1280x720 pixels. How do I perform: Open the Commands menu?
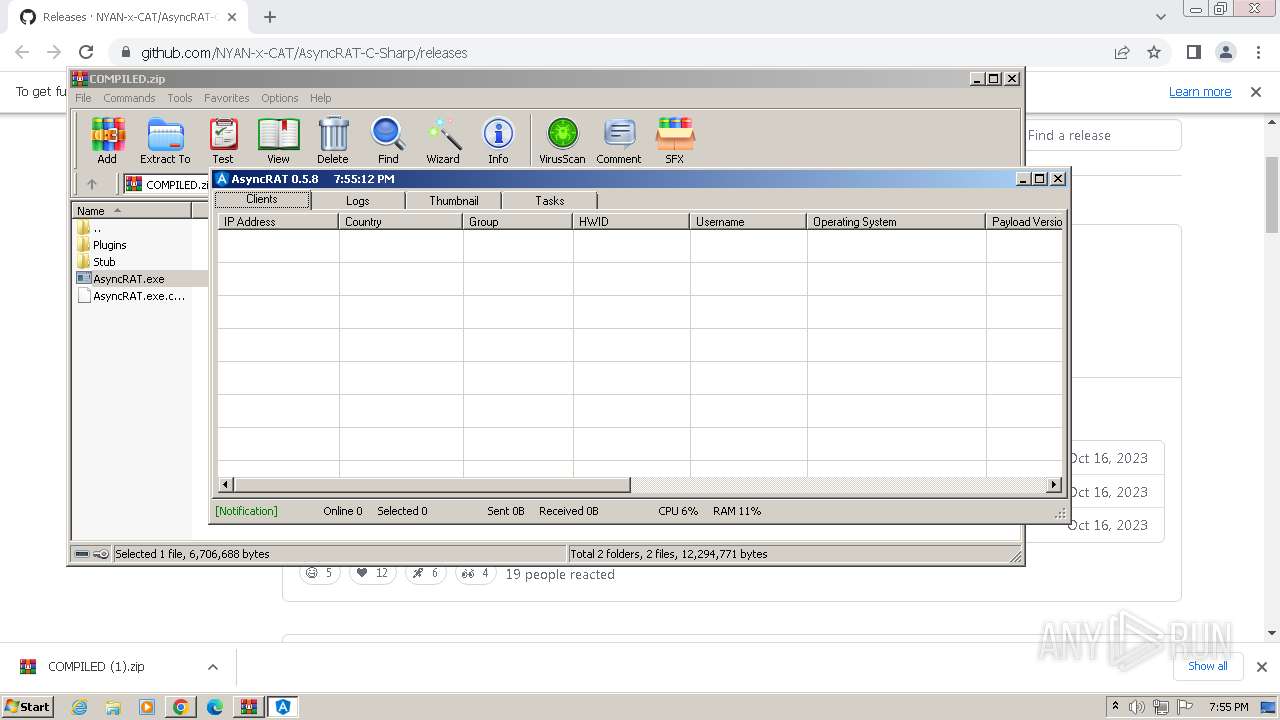[x=129, y=98]
